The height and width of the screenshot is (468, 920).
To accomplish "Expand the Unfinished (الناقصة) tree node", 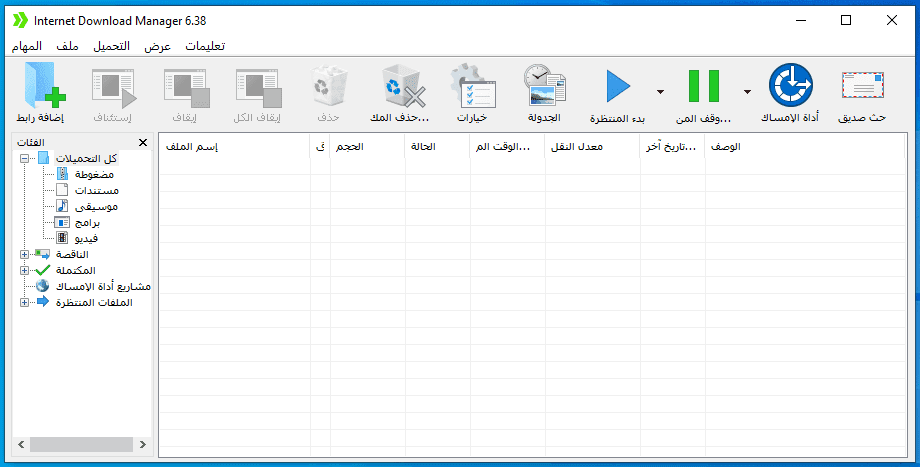I will click(x=24, y=255).
